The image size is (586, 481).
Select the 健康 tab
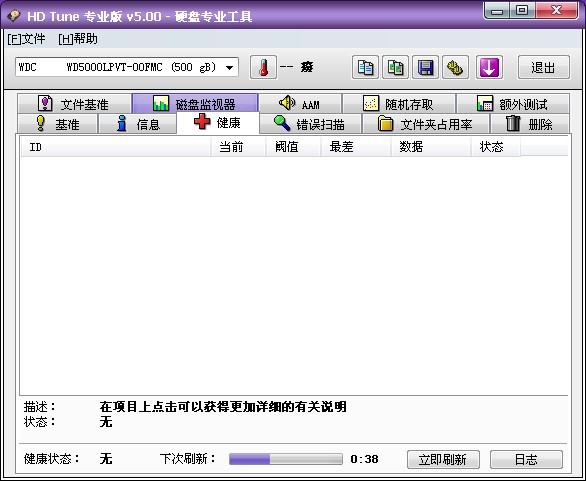pos(218,123)
